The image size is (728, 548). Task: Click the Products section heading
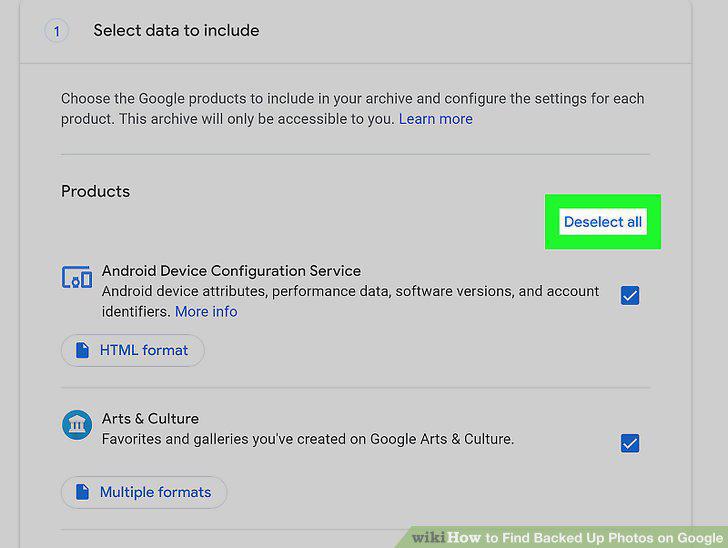(x=96, y=191)
